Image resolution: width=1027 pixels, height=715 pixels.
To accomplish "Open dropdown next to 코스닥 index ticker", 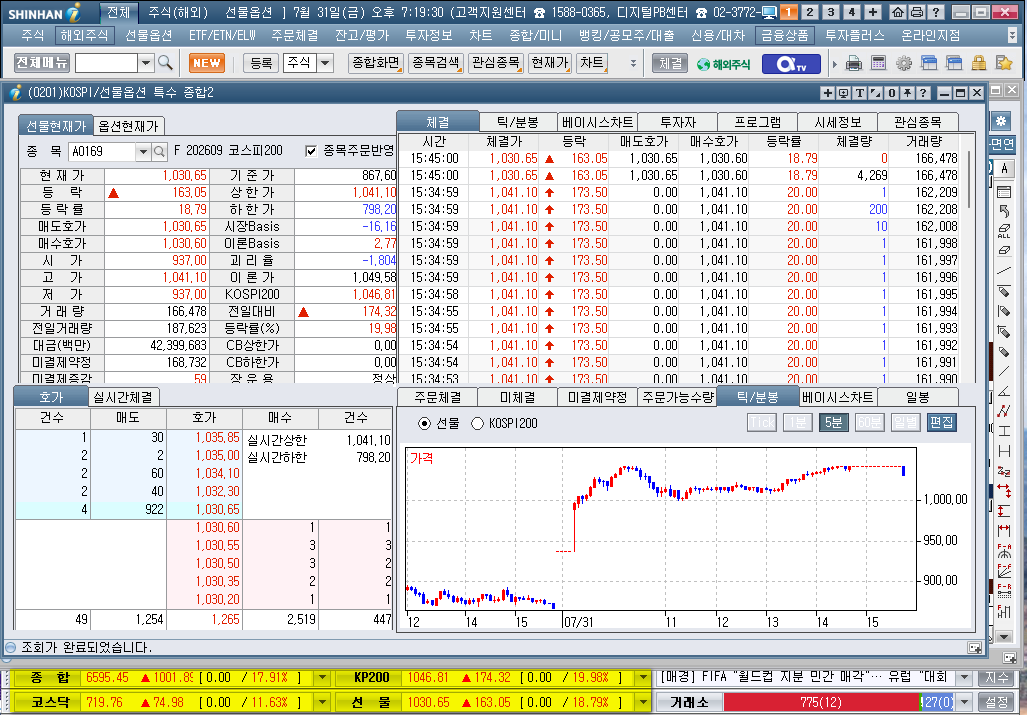I will tap(322, 702).
